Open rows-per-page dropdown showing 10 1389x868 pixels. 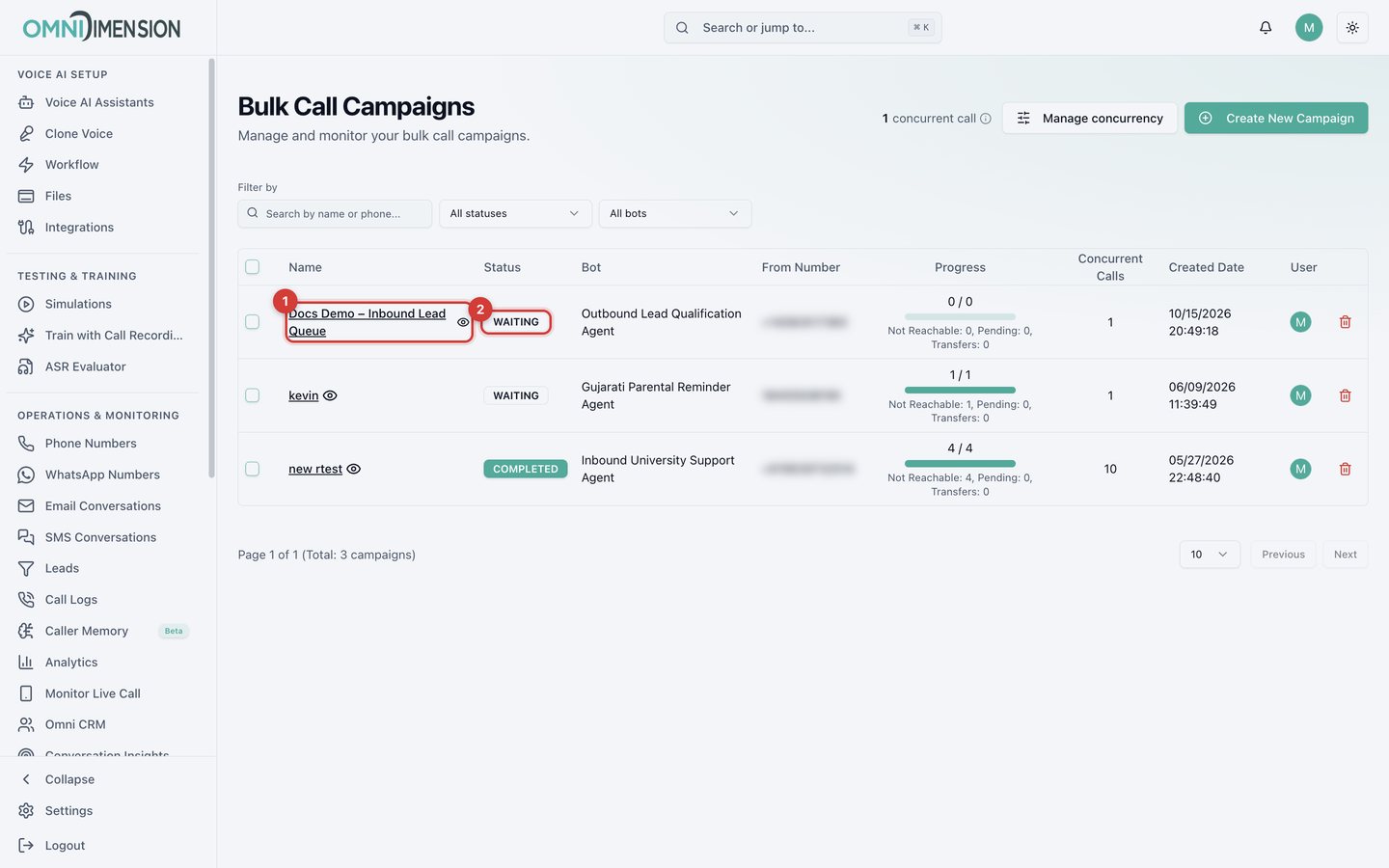(x=1210, y=555)
